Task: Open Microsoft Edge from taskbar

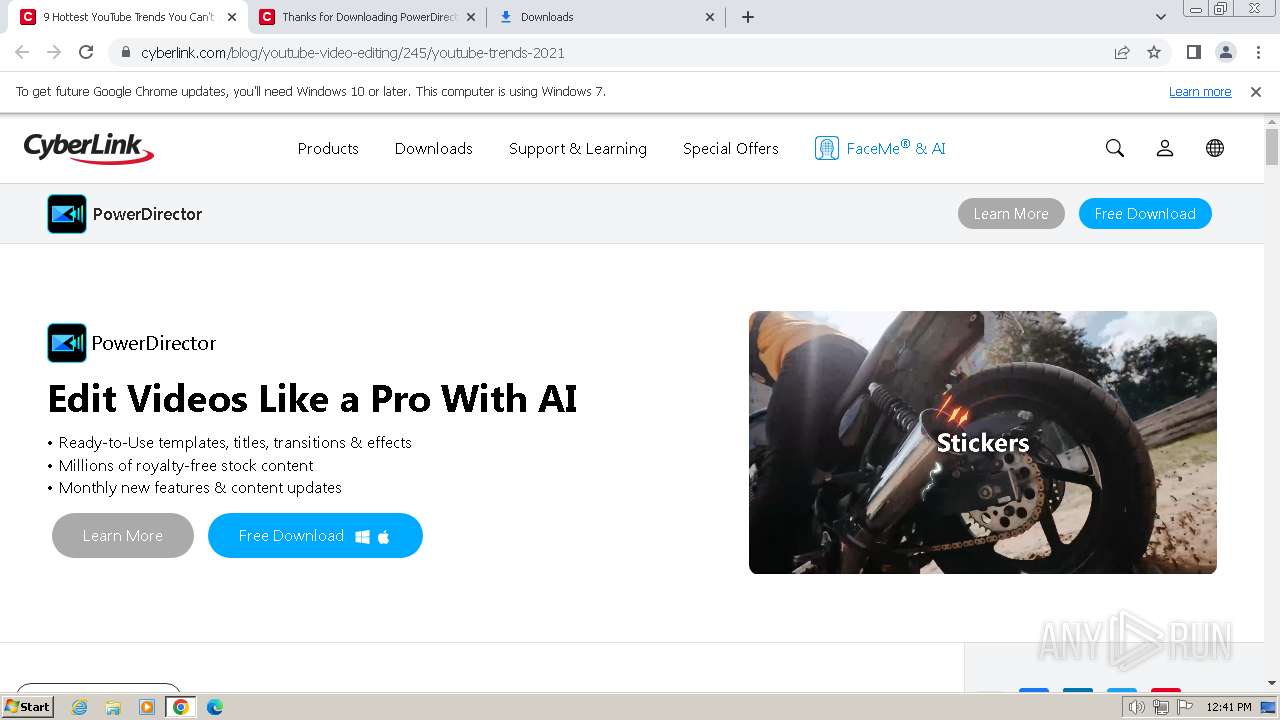Action: click(215, 707)
